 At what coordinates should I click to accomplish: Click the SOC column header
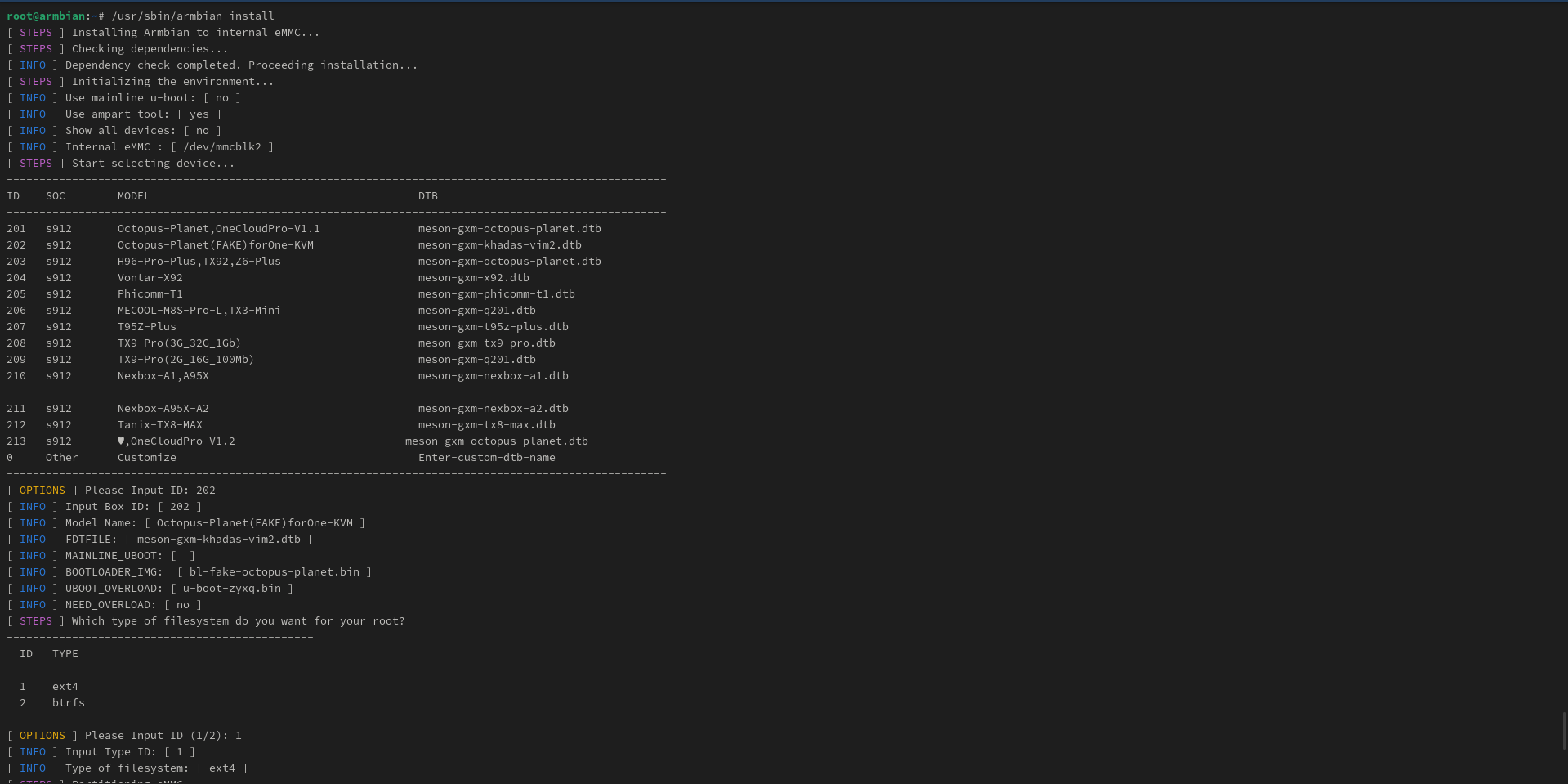[x=55, y=195]
